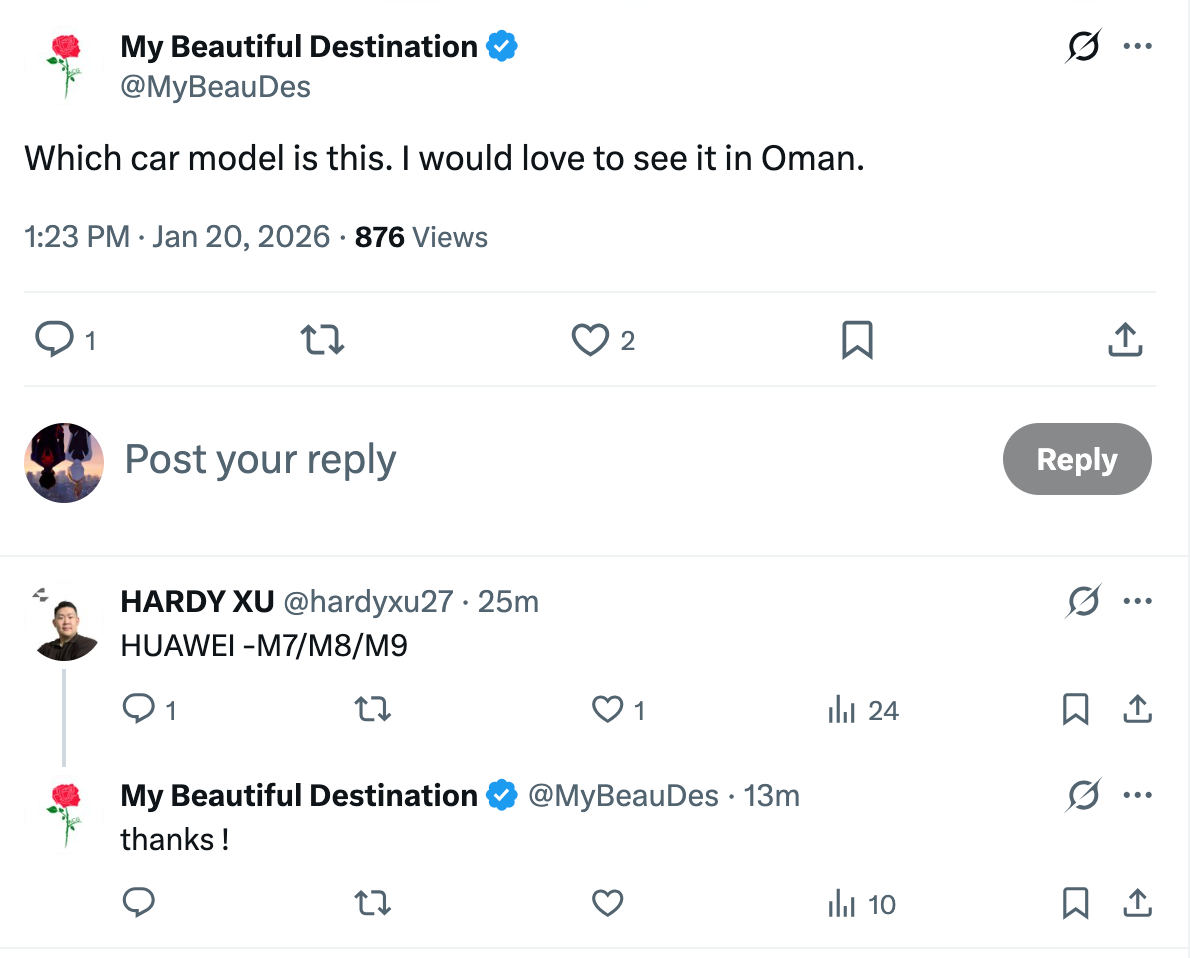The image size is (1190, 958).
Task: Open HARDY XU's profile name link
Action: tap(197, 601)
